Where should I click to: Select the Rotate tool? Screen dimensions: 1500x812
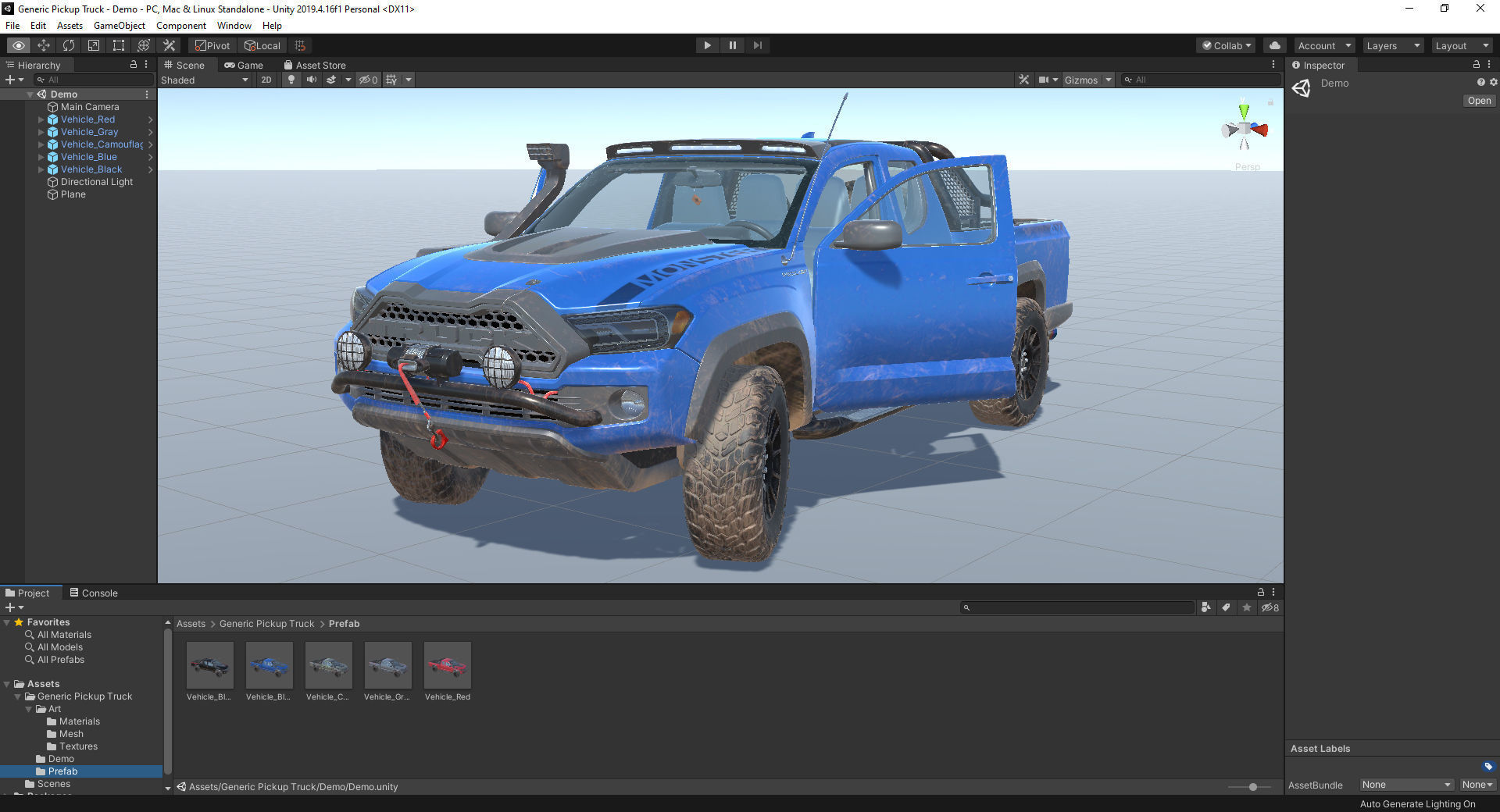69,45
